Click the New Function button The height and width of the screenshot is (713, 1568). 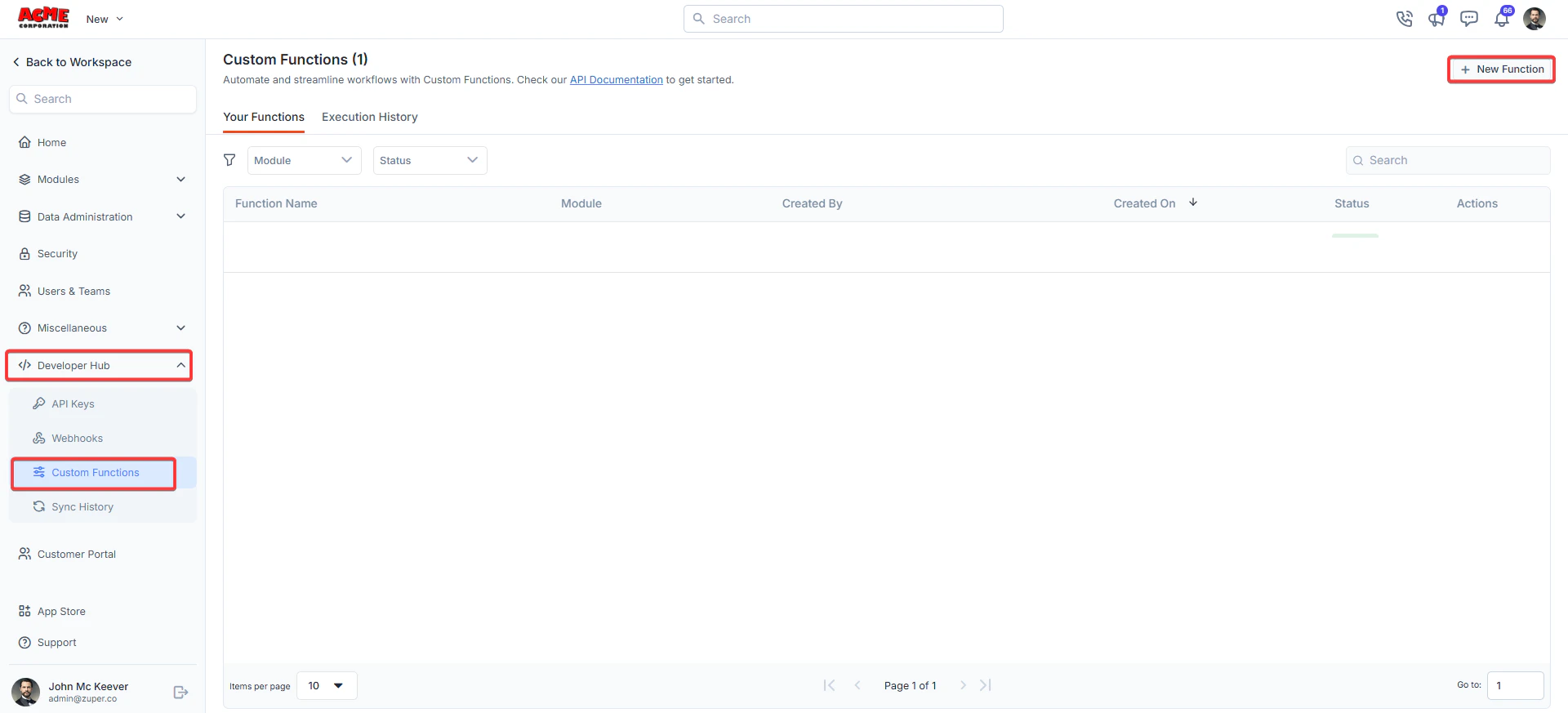click(x=1501, y=69)
